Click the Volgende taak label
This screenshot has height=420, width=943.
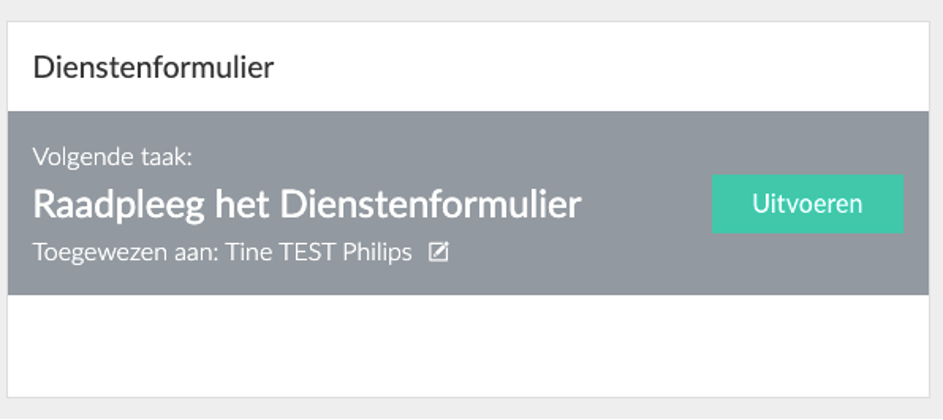112,158
